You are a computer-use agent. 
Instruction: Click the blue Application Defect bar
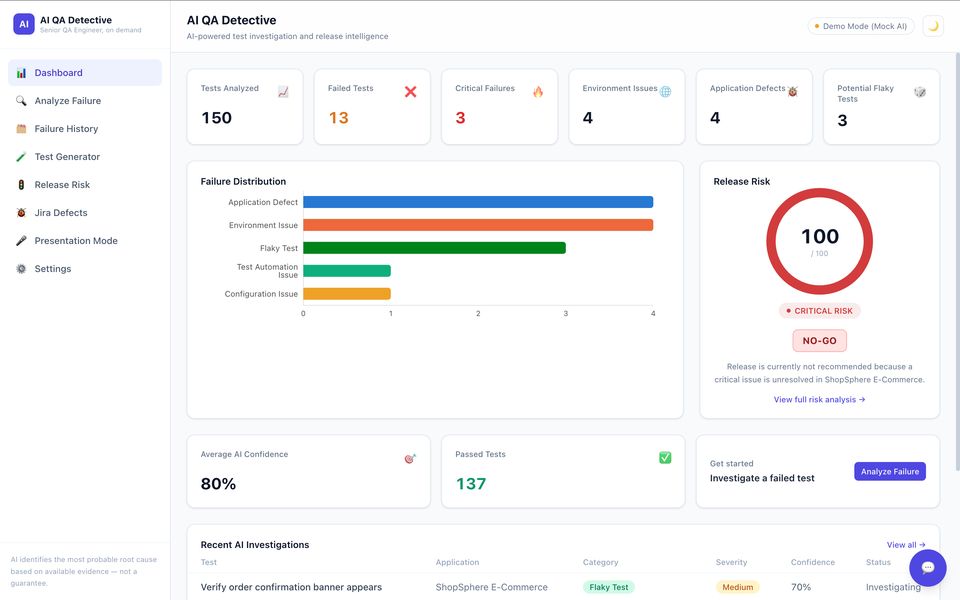point(478,202)
